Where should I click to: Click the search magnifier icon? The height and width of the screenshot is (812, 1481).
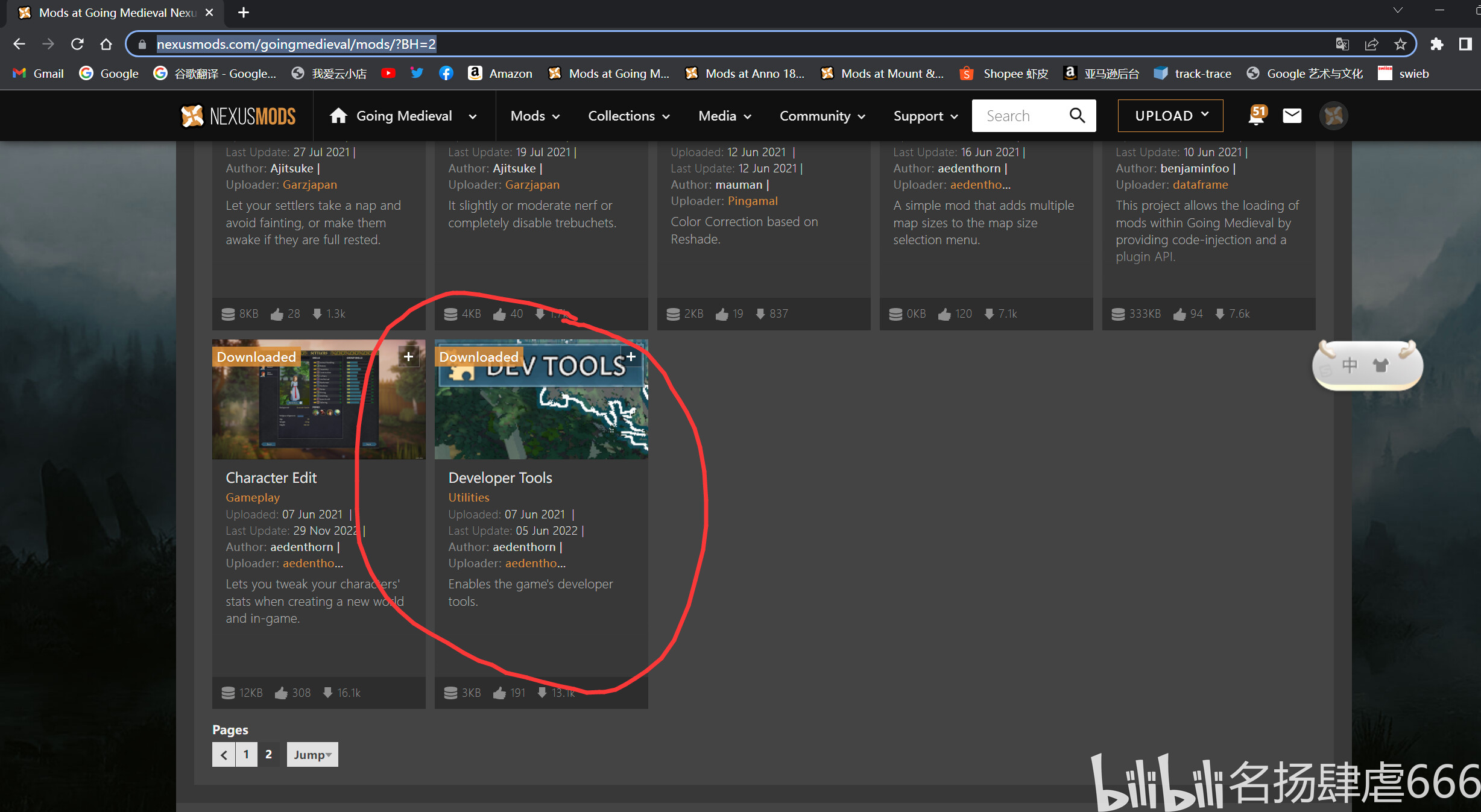[1077, 115]
